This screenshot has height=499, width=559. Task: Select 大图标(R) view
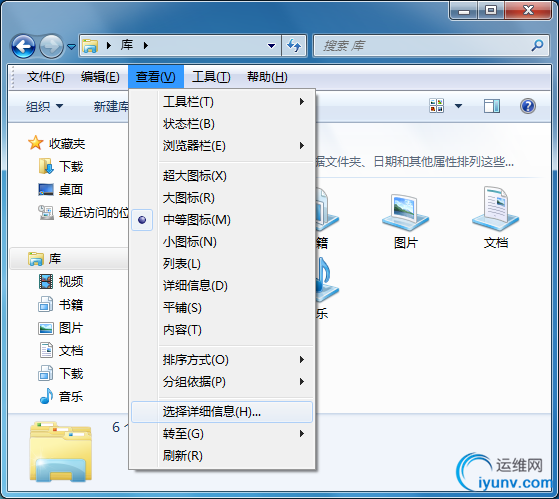pos(222,198)
